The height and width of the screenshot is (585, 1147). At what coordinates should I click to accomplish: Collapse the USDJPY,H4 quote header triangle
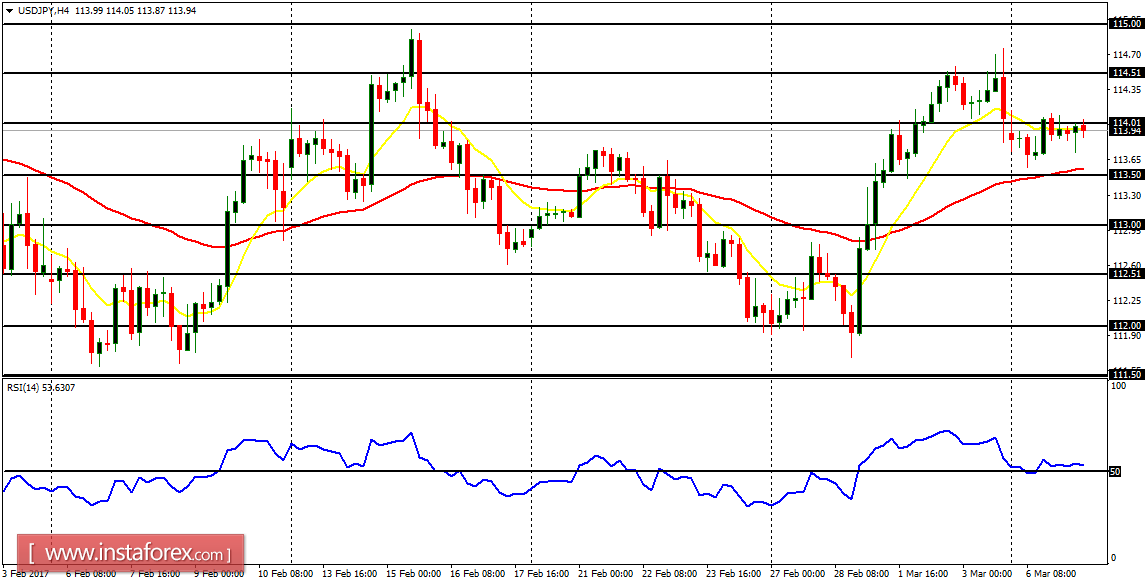pyautogui.click(x=10, y=8)
